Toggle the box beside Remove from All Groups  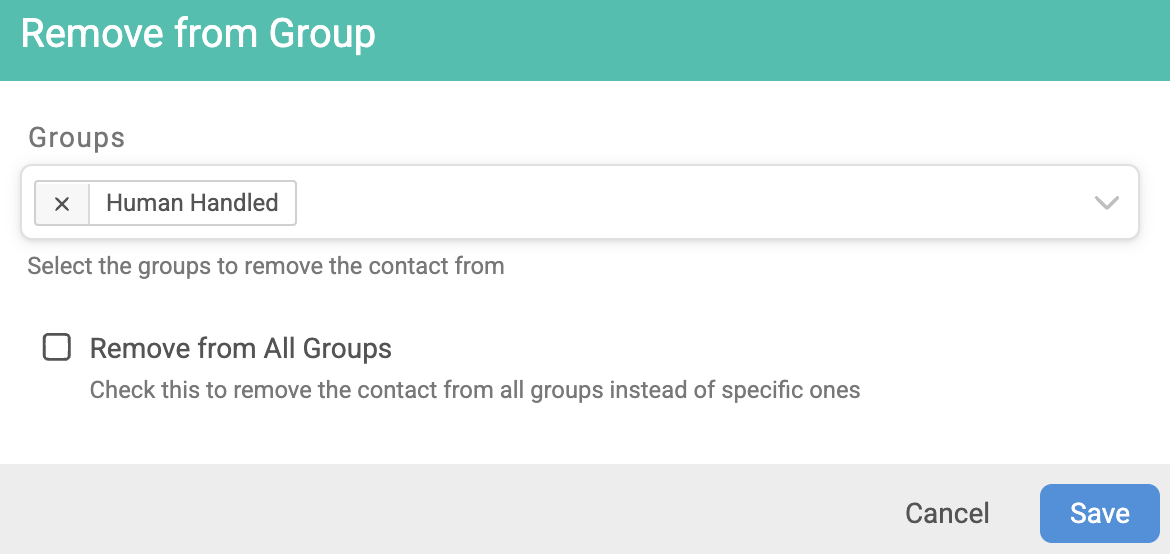pyautogui.click(x=57, y=348)
